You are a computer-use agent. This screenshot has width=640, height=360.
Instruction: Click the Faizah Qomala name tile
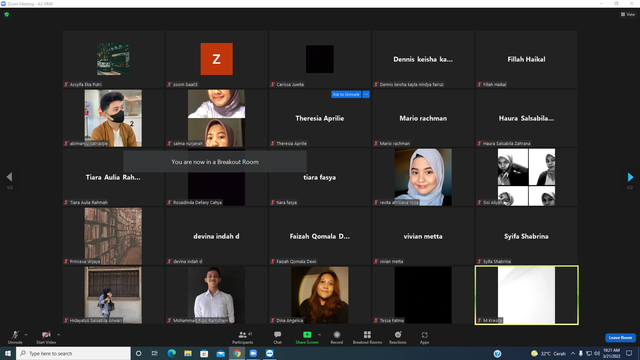[320, 236]
